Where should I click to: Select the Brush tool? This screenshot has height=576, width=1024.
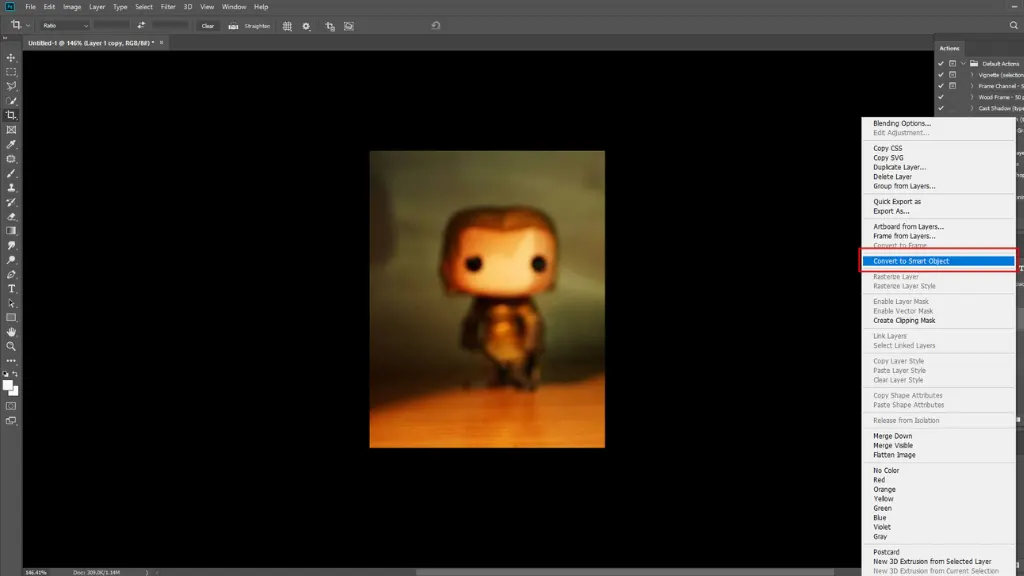[x=11, y=173]
